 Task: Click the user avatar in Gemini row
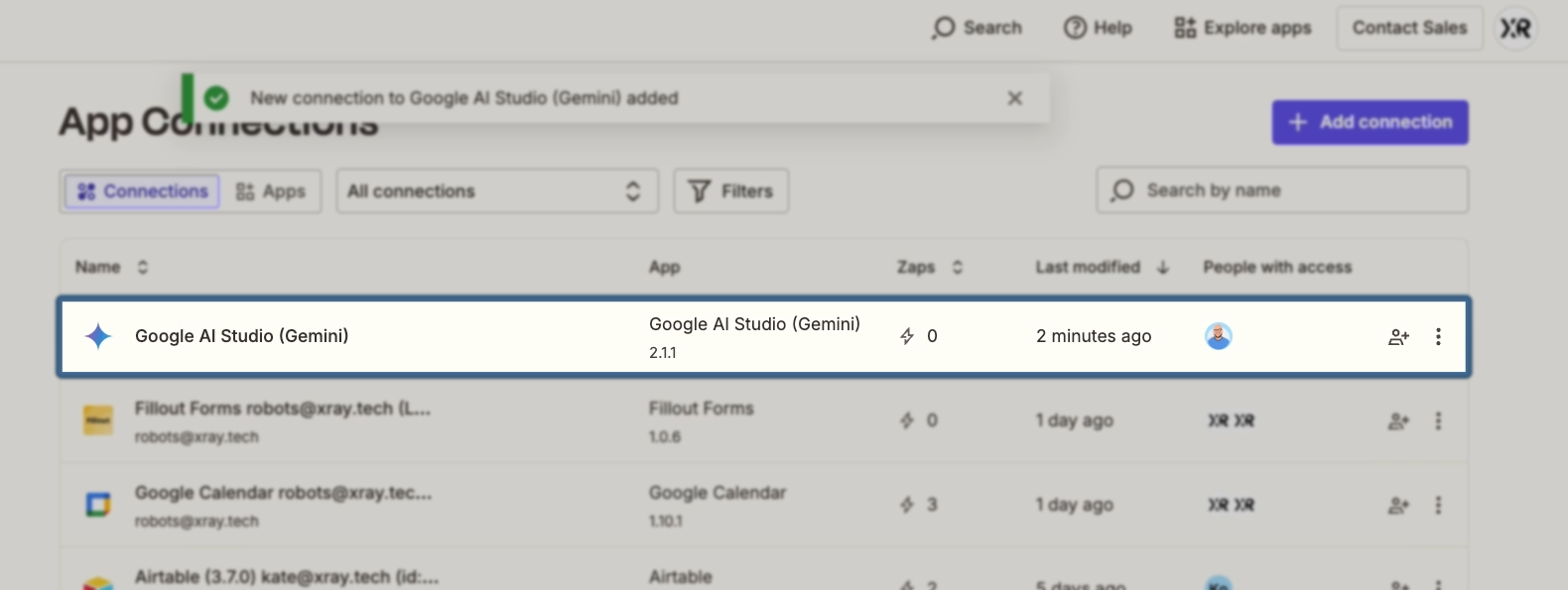1219,336
